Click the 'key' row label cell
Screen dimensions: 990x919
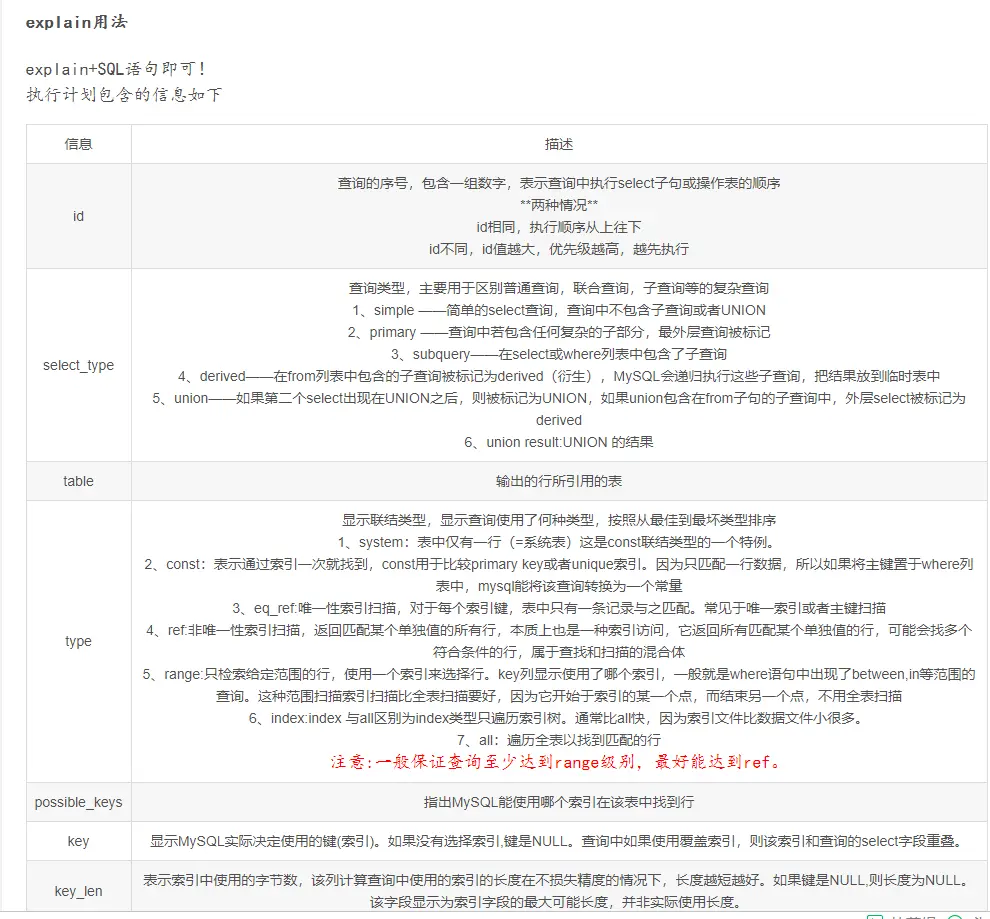[78, 841]
